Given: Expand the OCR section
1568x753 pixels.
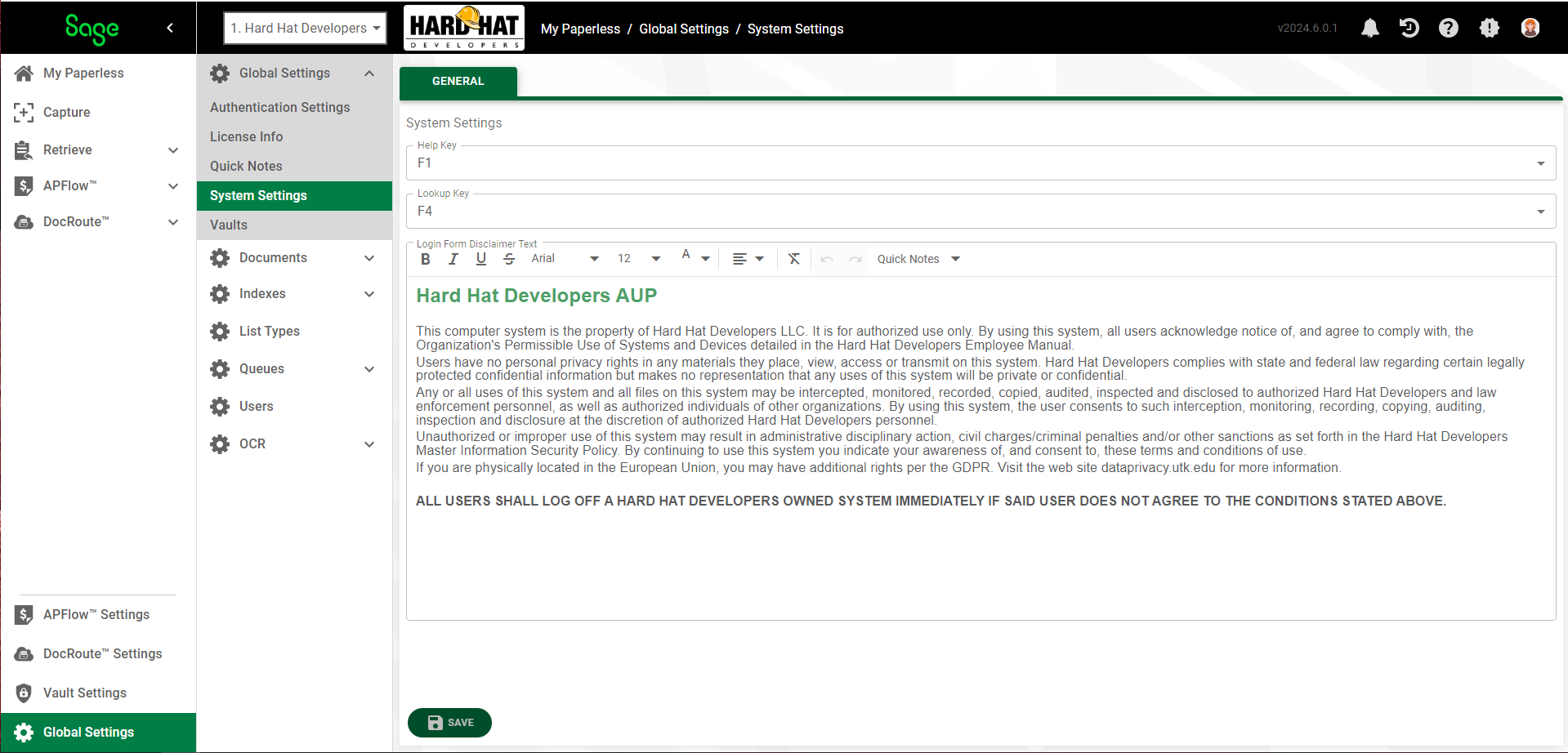Looking at the screenshot, I should [x=294, y=444].
